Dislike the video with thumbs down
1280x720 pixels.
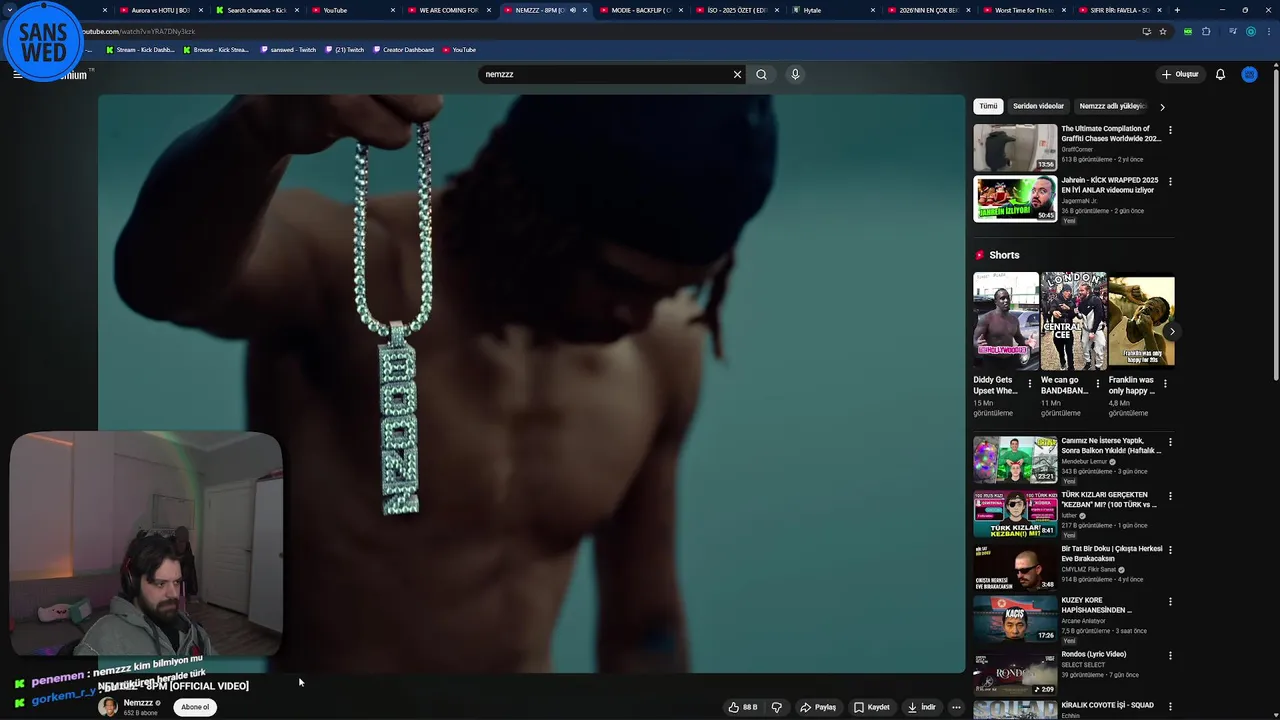coord(776,707)
